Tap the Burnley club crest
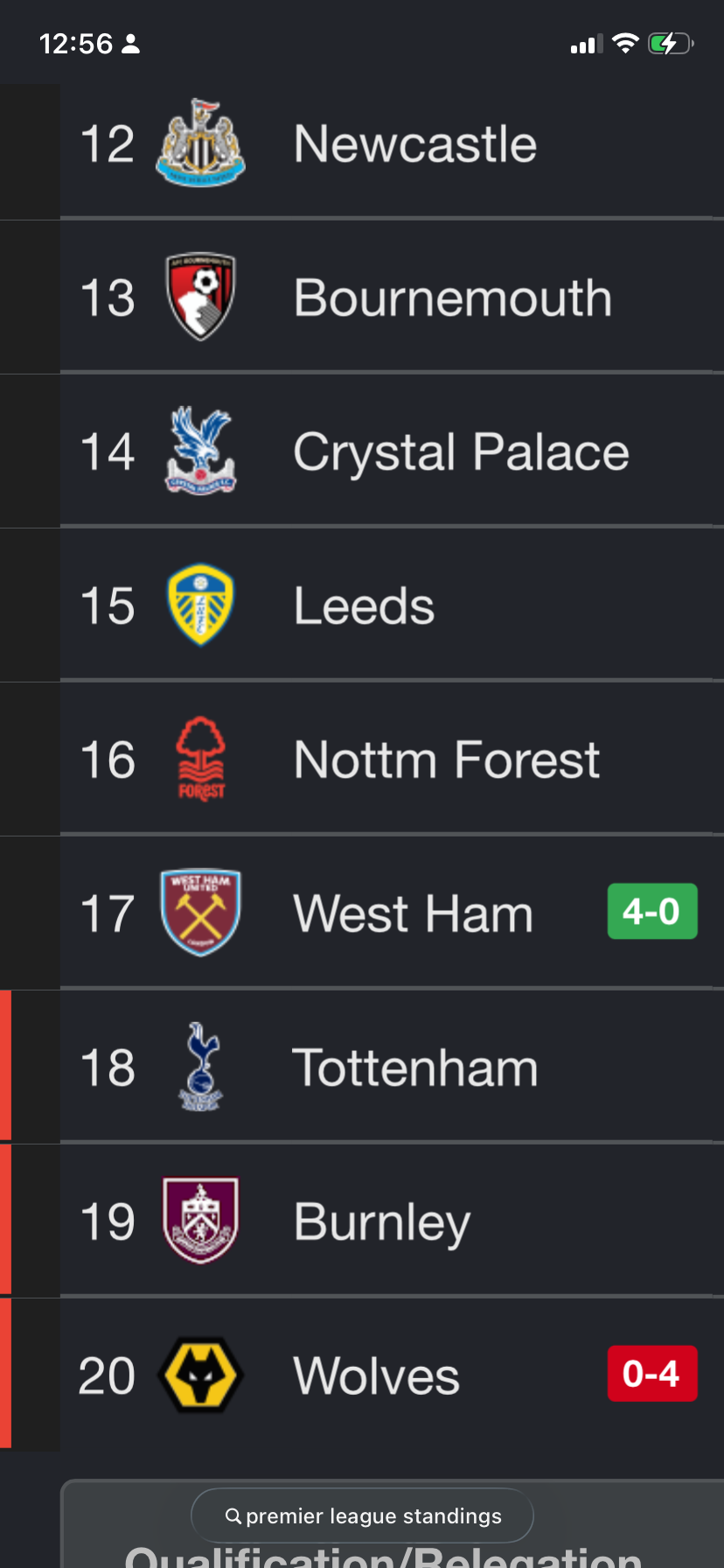 pyautogui.click(x=200, y=1221)
